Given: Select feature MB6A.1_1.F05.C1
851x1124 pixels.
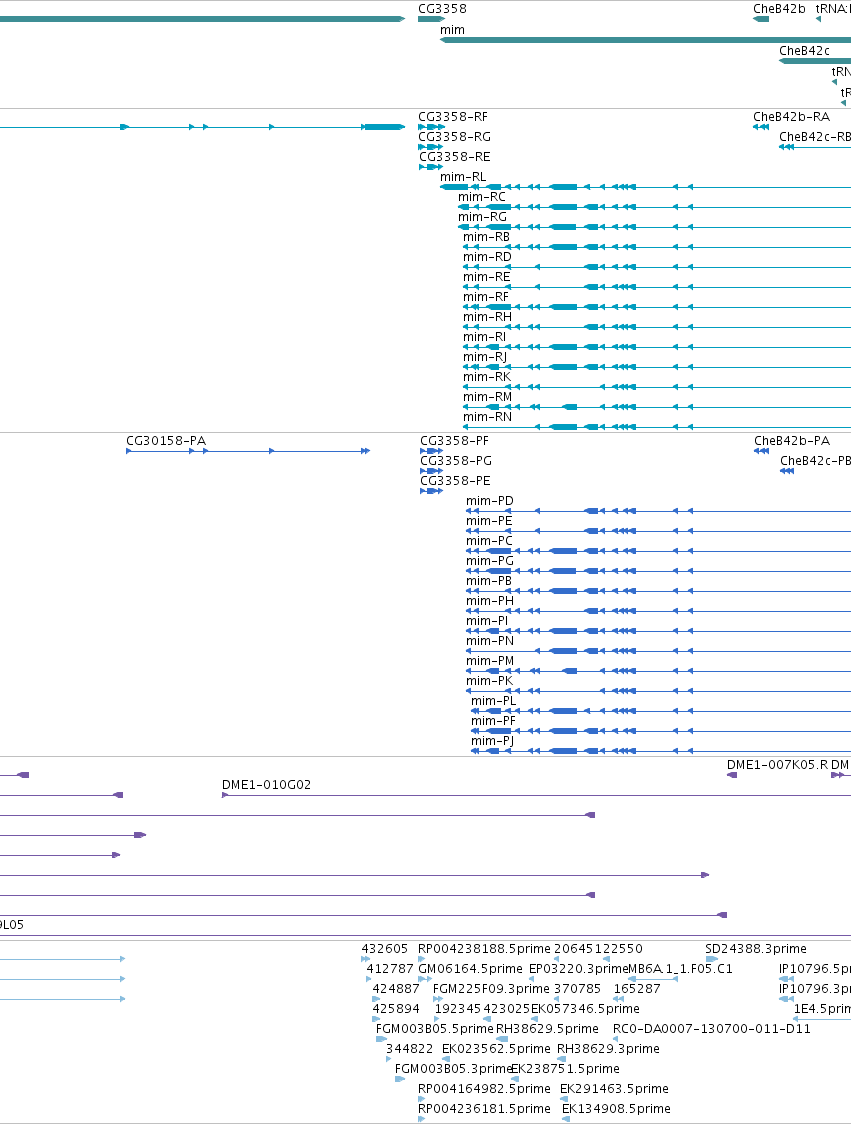Looking at the screenshot, I should click(x=680, y=969).
